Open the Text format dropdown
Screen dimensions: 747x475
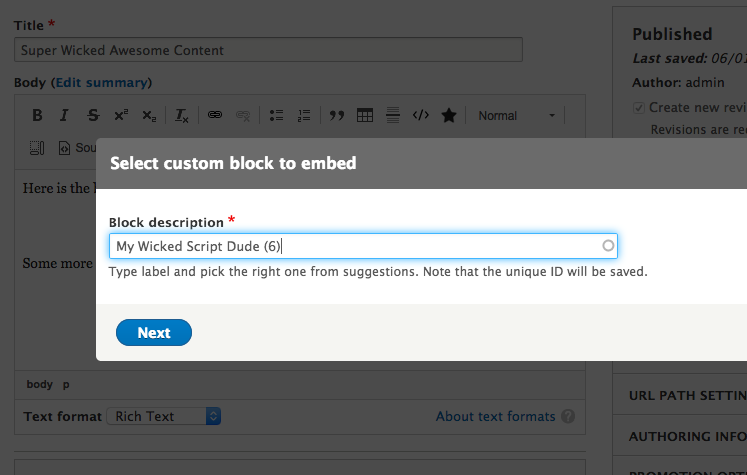[164, 416]
